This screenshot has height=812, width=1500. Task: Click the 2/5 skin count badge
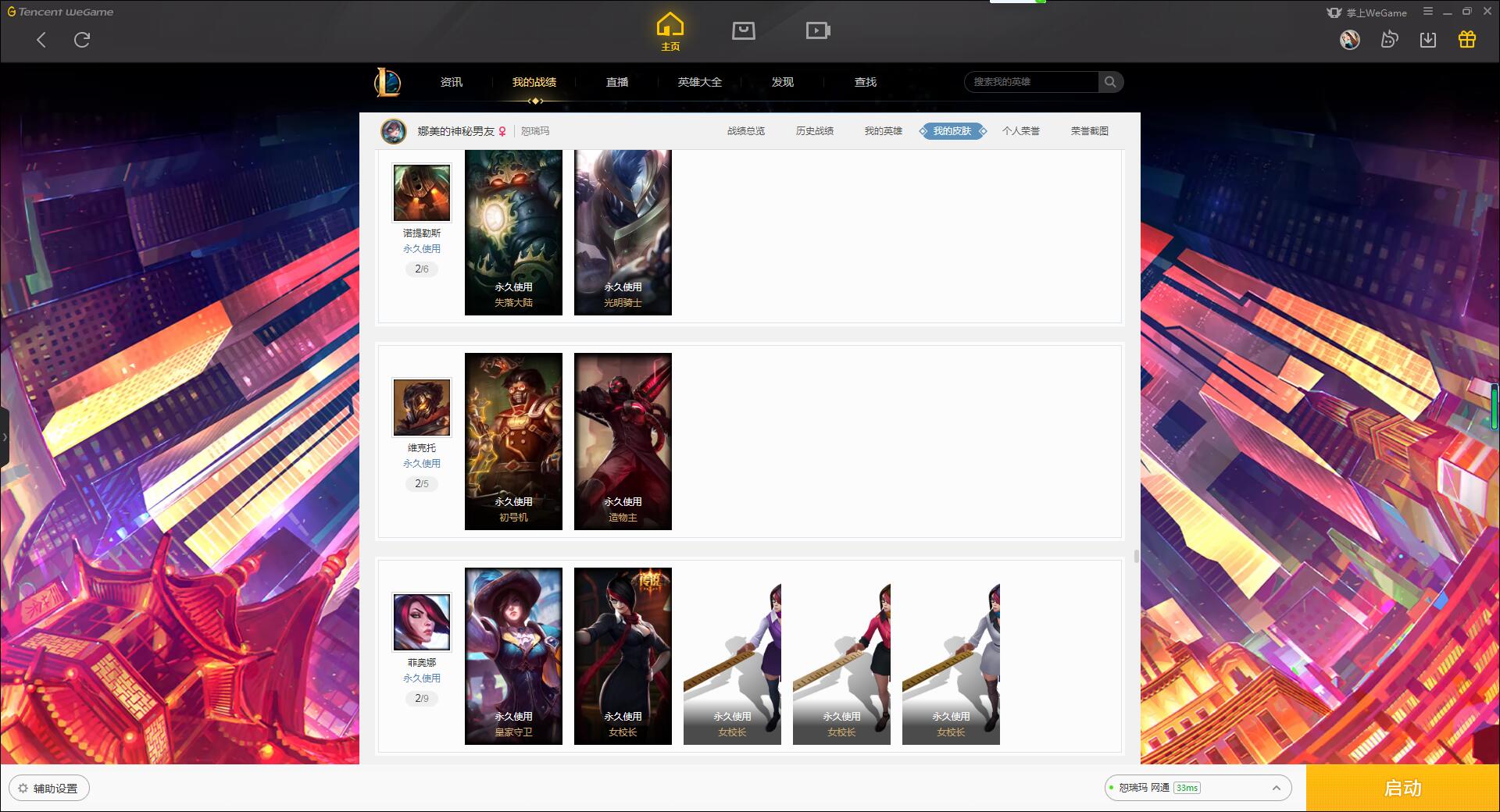tap(422, 484)
